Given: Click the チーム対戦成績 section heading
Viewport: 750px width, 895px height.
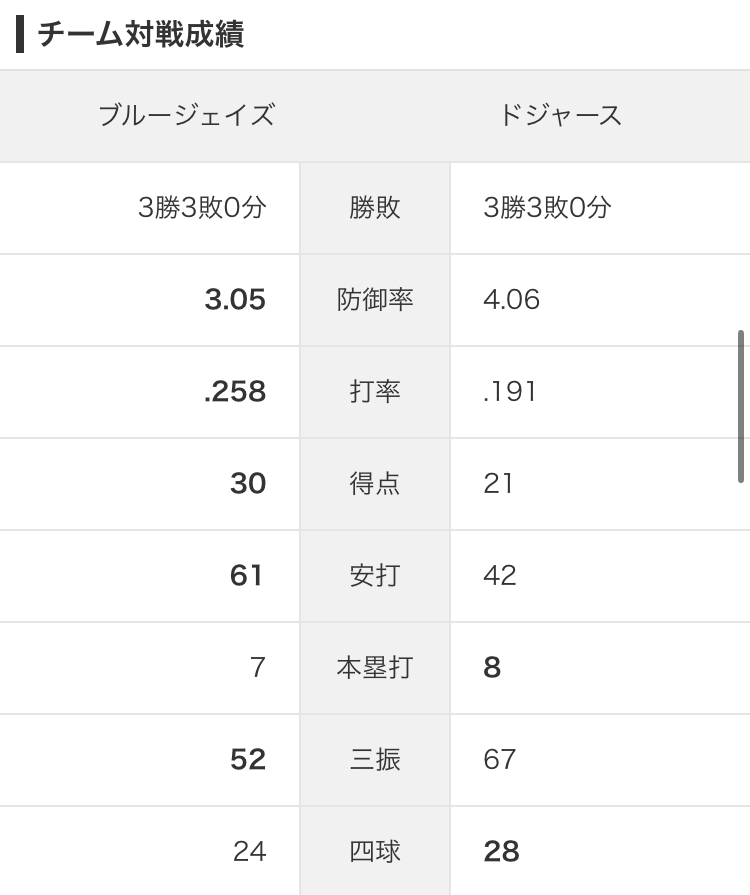Looking at the screenshot, I should click(140, 35).
